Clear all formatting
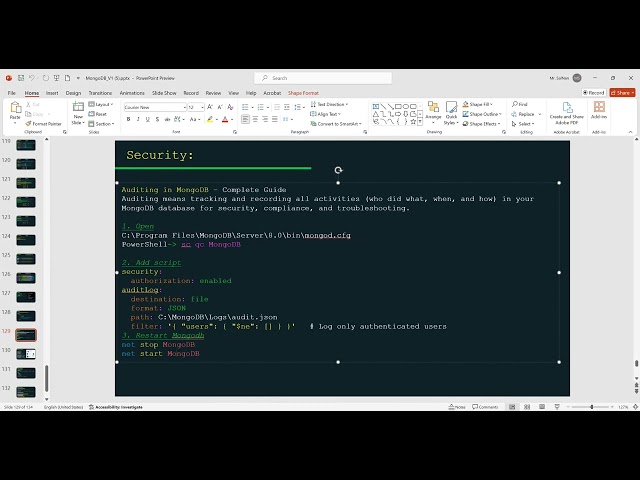Image resolution: width=640 pixels, height=480 pixels. (x=230, y=107)
